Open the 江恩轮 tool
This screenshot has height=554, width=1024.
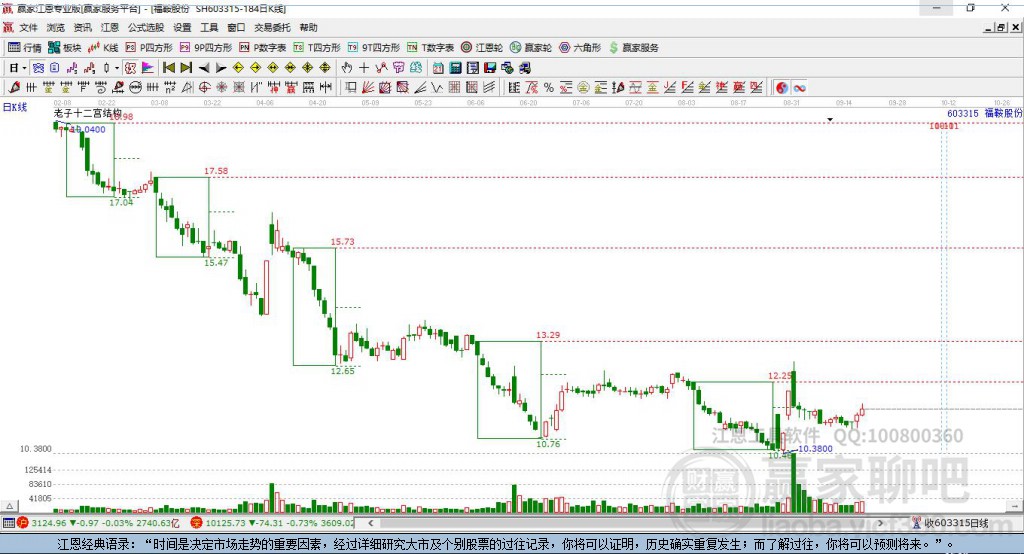(x=482, y=48)
